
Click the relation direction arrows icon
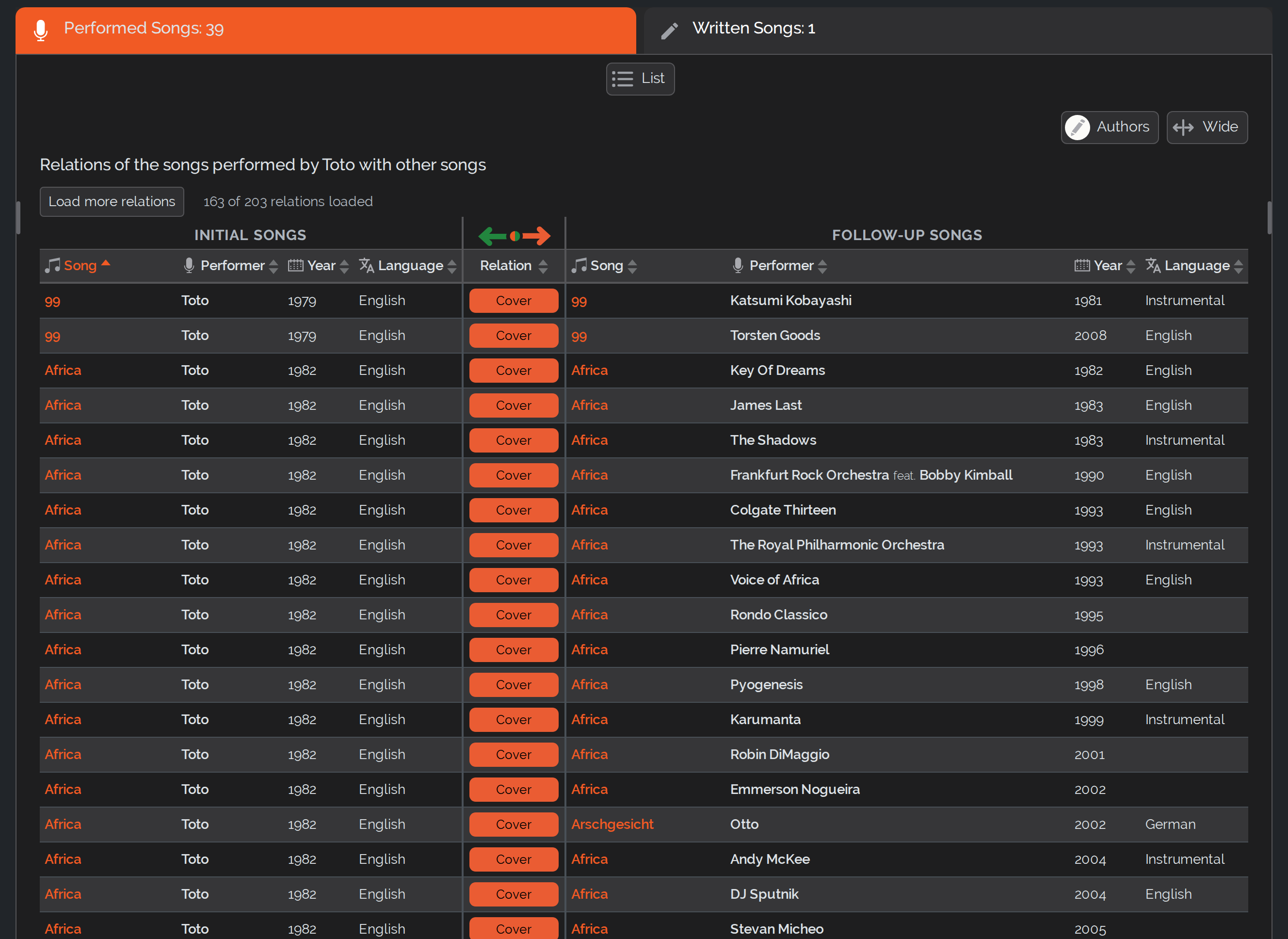(514, 235)
